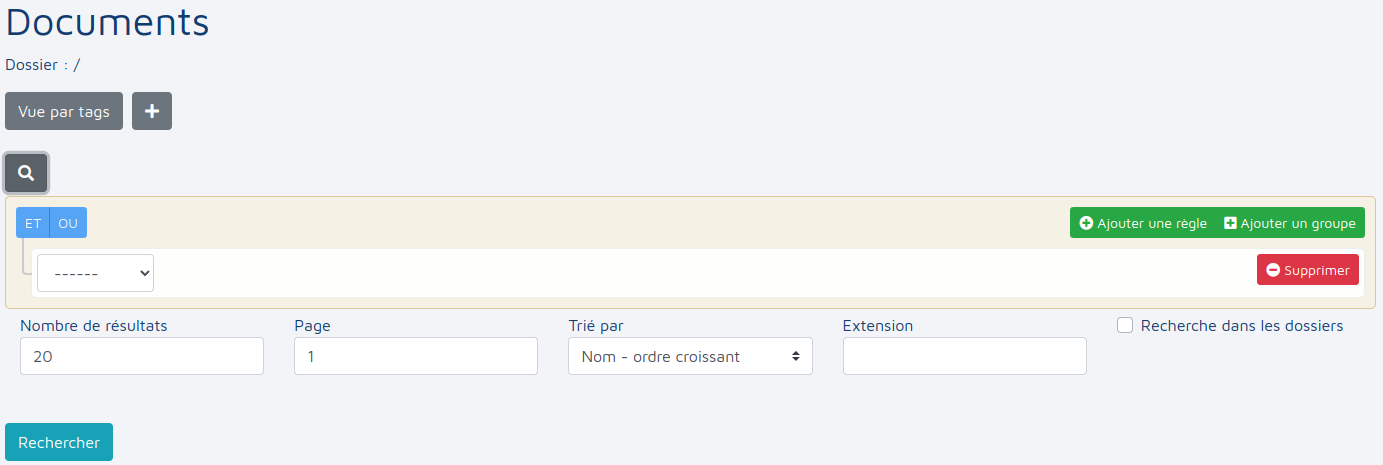Click the Nombre de résultats label
The width and height of the screenshot is (1383, 465).
coord(94,325)
